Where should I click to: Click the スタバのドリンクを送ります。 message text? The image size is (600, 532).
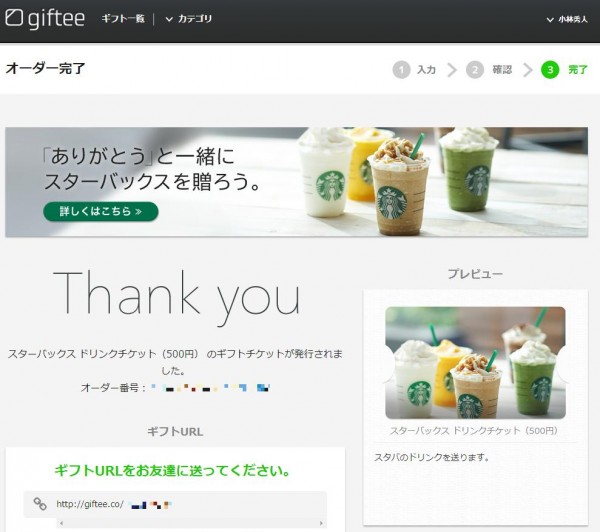point(432,457)
